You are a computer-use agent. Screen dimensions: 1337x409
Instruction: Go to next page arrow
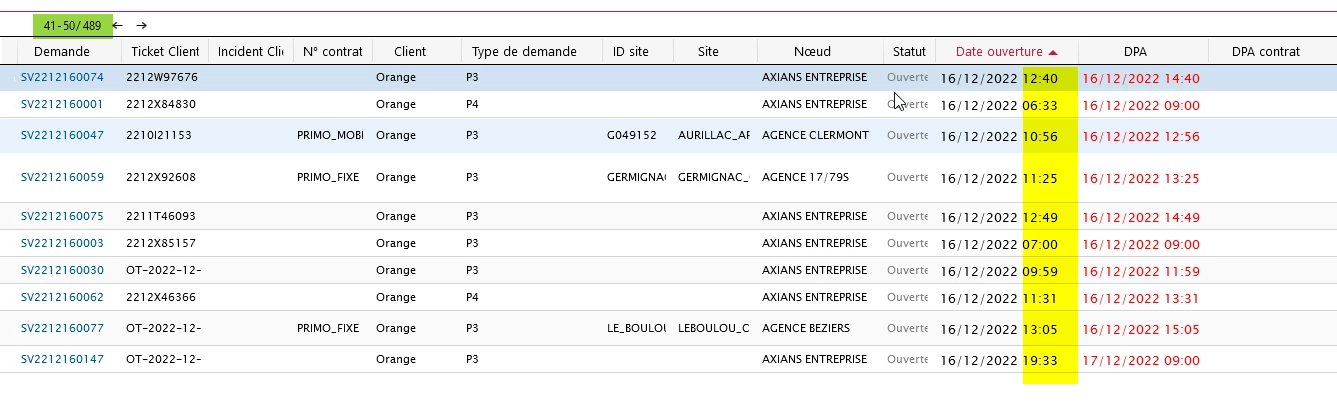(142, 25)
